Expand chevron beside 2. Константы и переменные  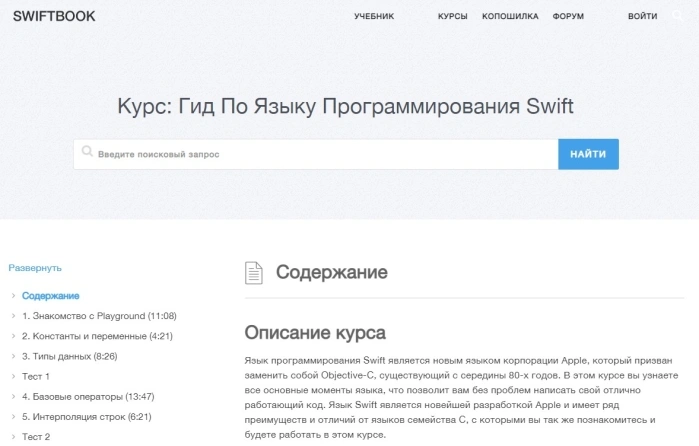[x=13, y=335]
